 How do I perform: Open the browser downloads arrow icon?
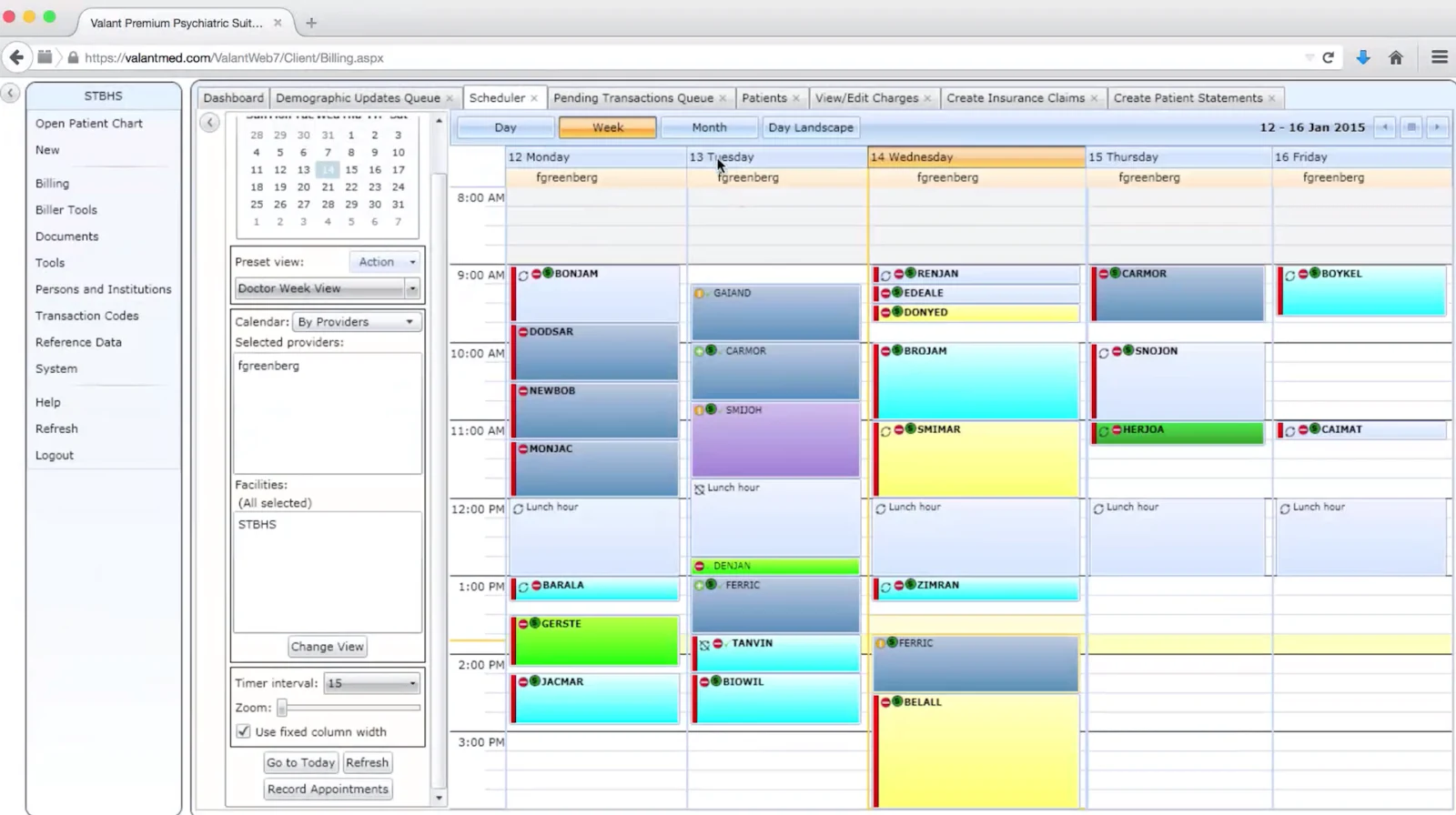coord(1363,57)
